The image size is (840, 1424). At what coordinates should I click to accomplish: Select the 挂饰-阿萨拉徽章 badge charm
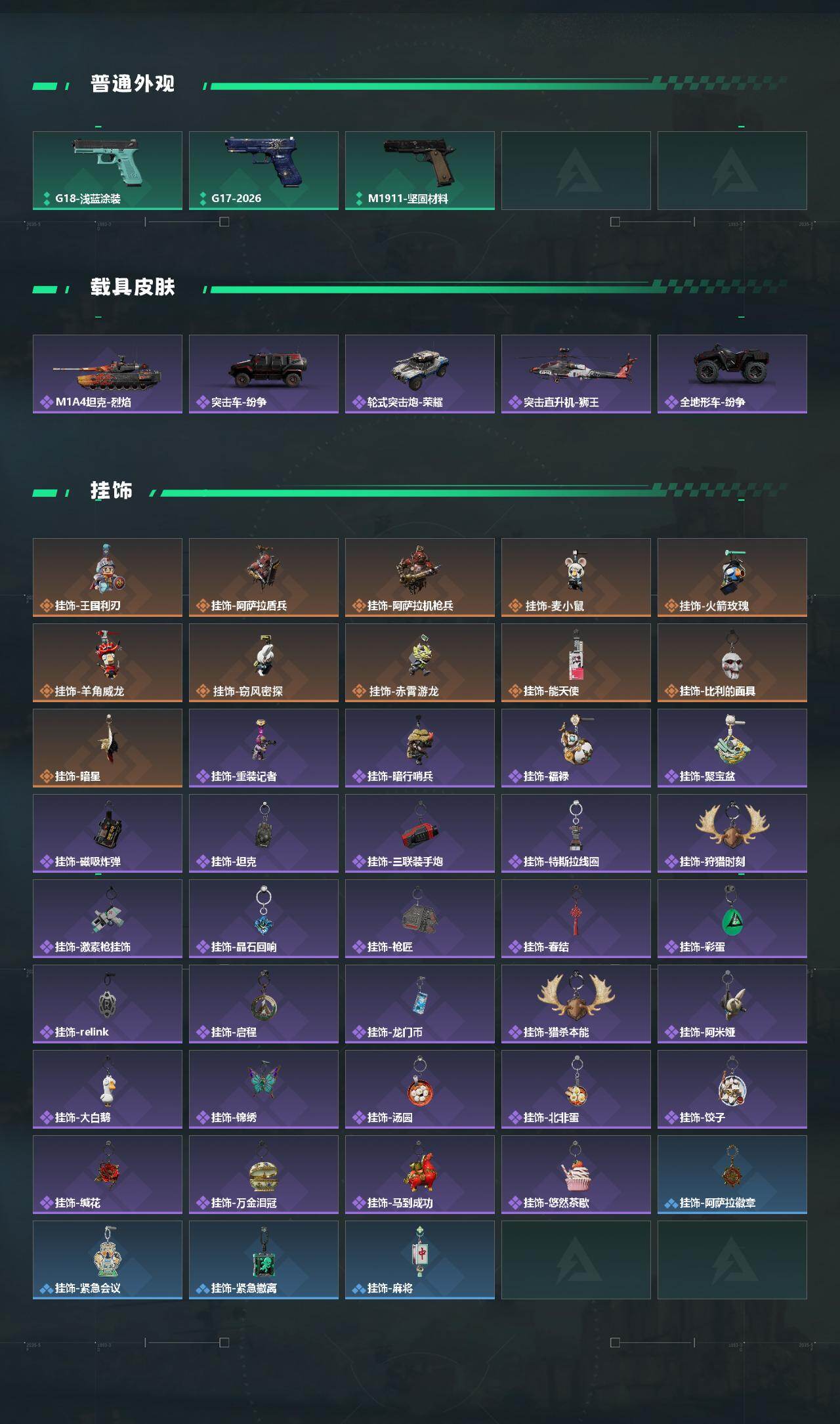coord(732,1175)
